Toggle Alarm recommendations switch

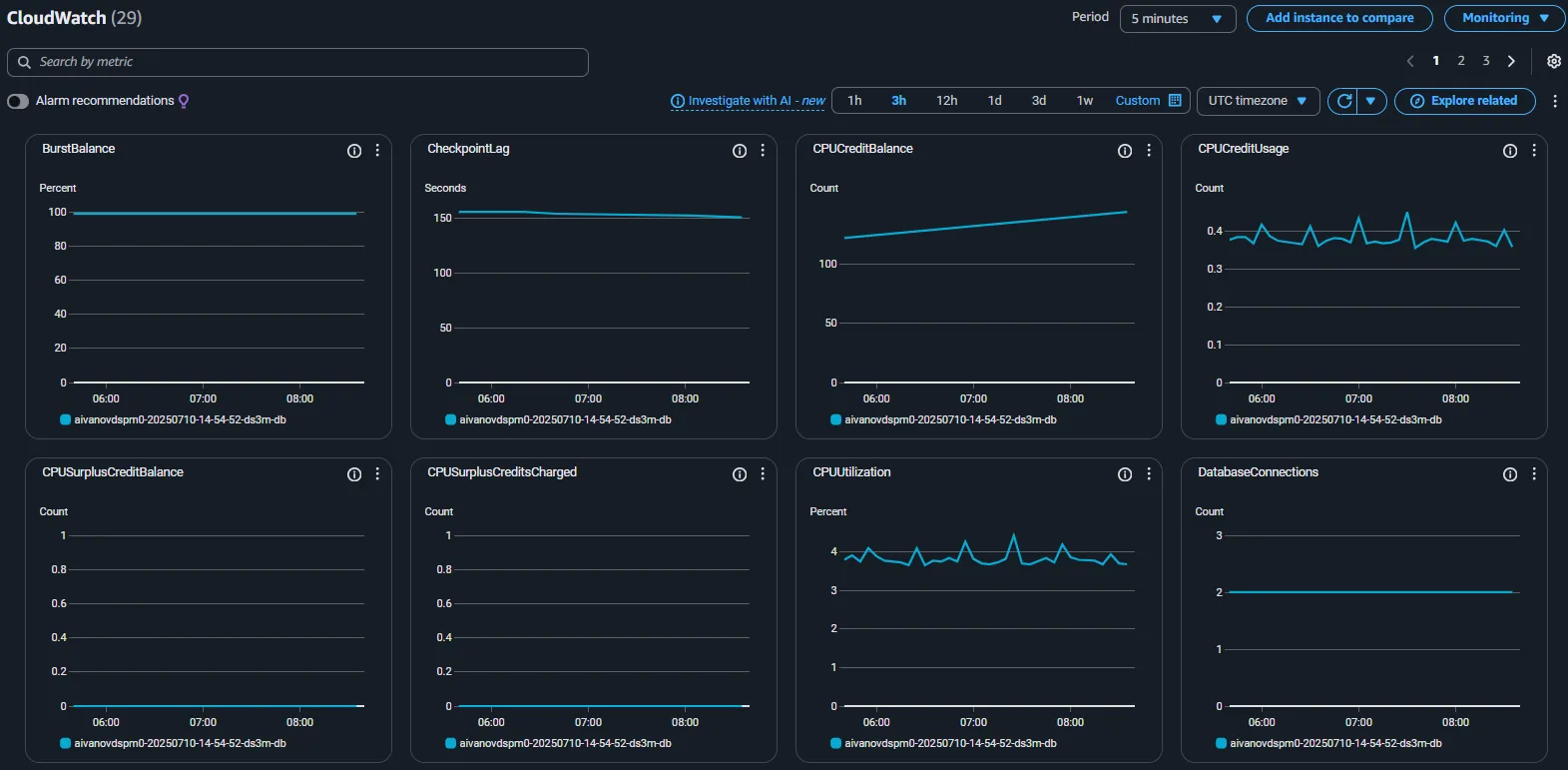tap(18, 101)
